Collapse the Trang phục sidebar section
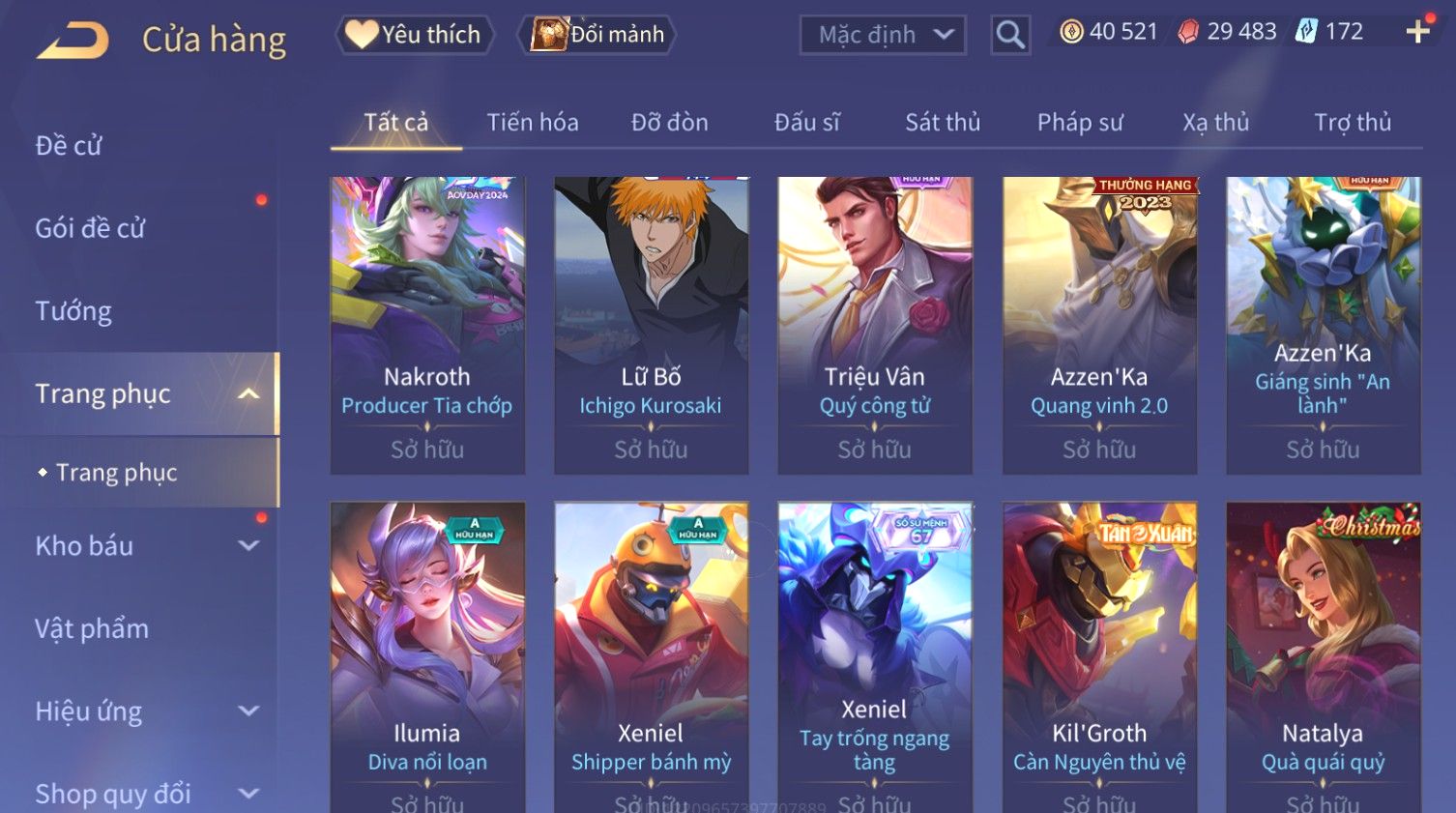This screenshot has height=813, width=1456. click(248, 393)
